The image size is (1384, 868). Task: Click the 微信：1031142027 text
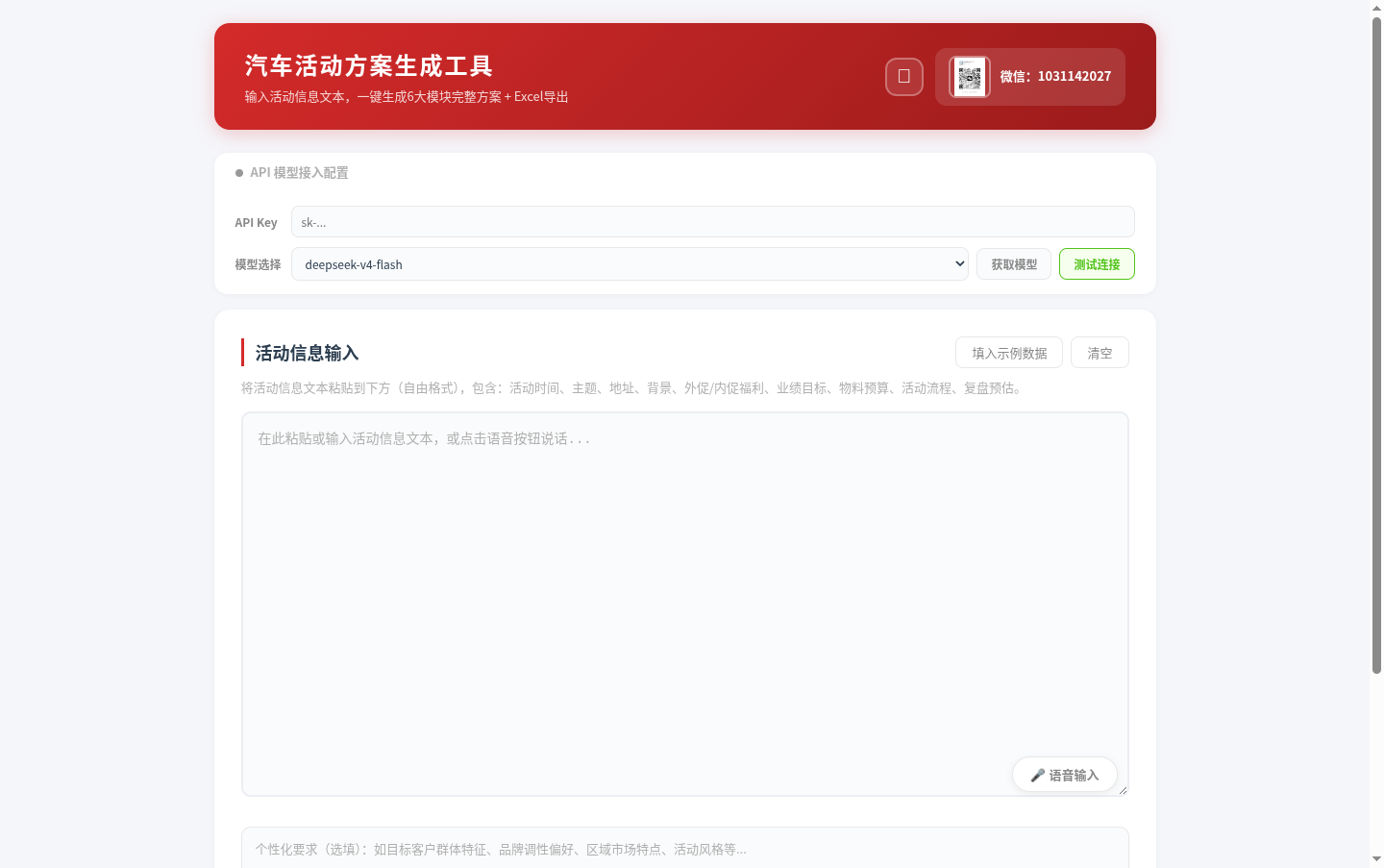(1055, 77)
